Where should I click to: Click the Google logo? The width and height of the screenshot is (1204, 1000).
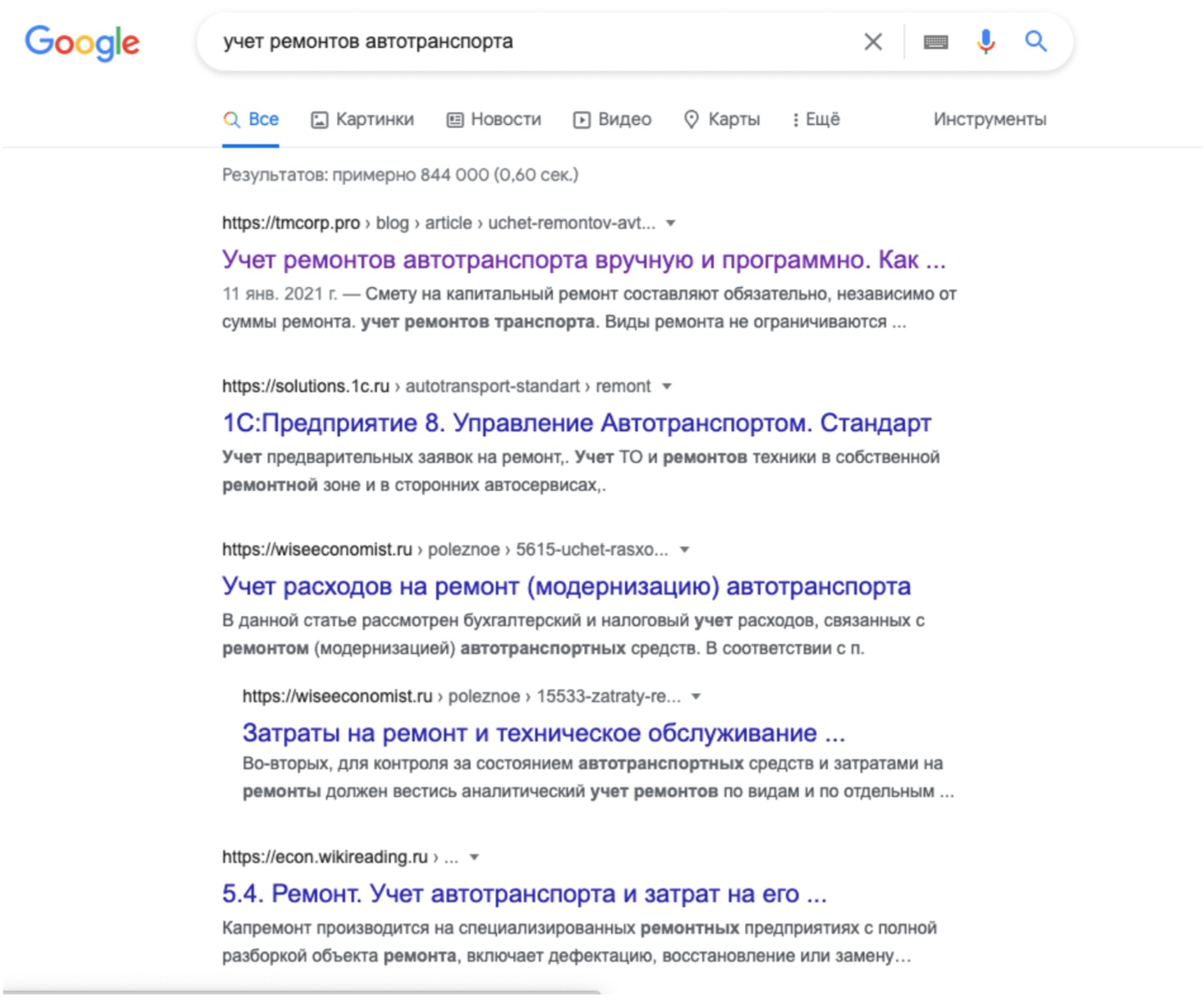tap(82, 42)
